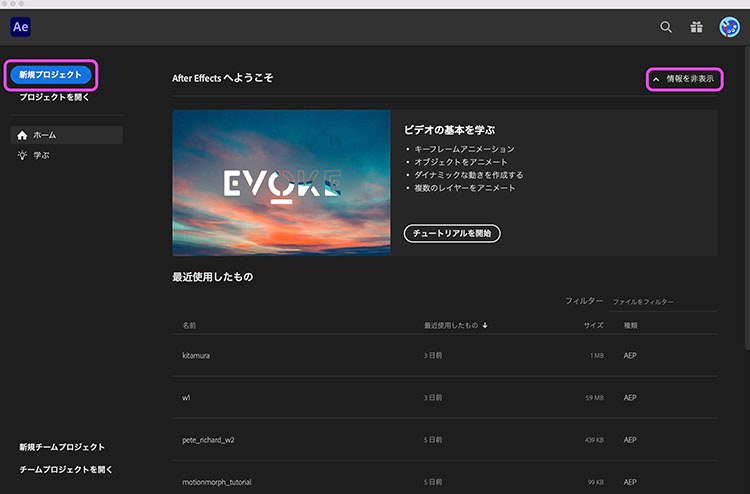Click the sort arrow next to 最近使用したもの column
This screenshot has width=750, height=494.
(485, 325)
